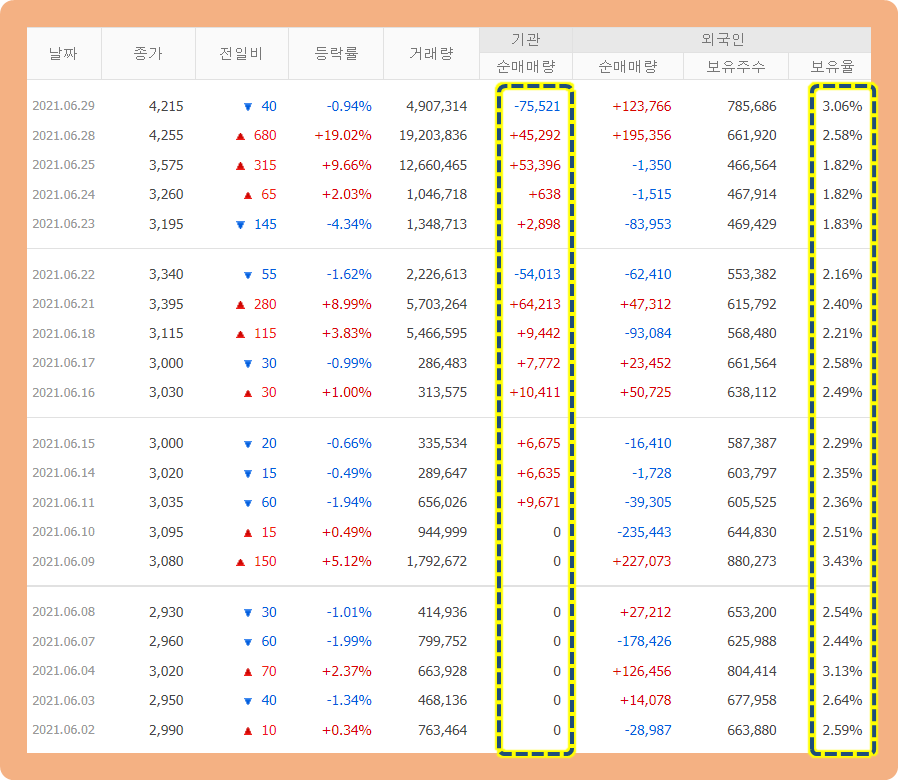Click the 보유율 column header
Screen dimensions: 898x780
pos(830,66)
